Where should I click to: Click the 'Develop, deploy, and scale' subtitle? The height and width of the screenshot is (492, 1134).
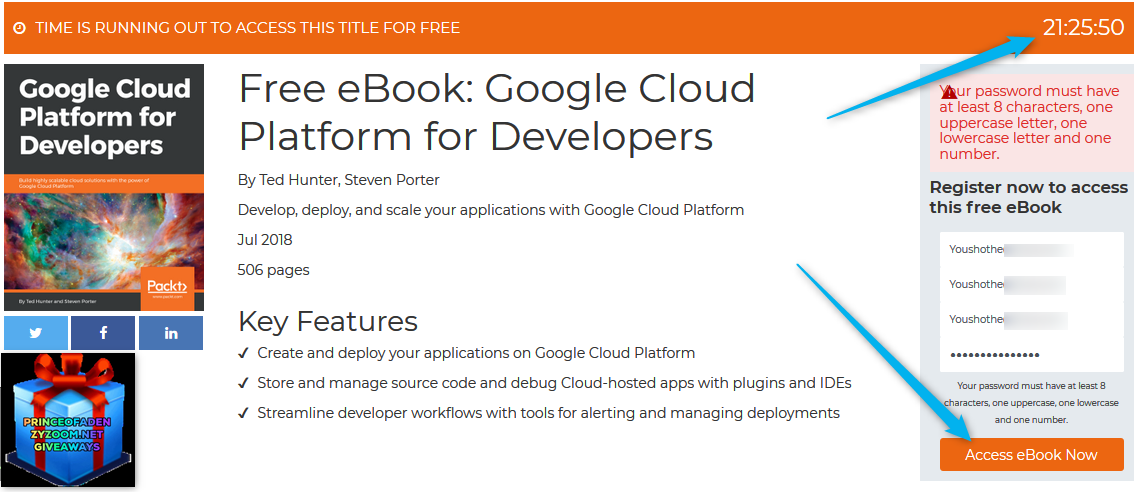(x=491, y=211)
